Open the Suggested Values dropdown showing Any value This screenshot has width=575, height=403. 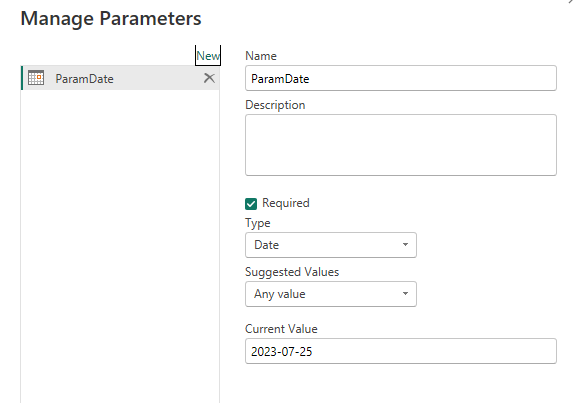click(331, 294)
